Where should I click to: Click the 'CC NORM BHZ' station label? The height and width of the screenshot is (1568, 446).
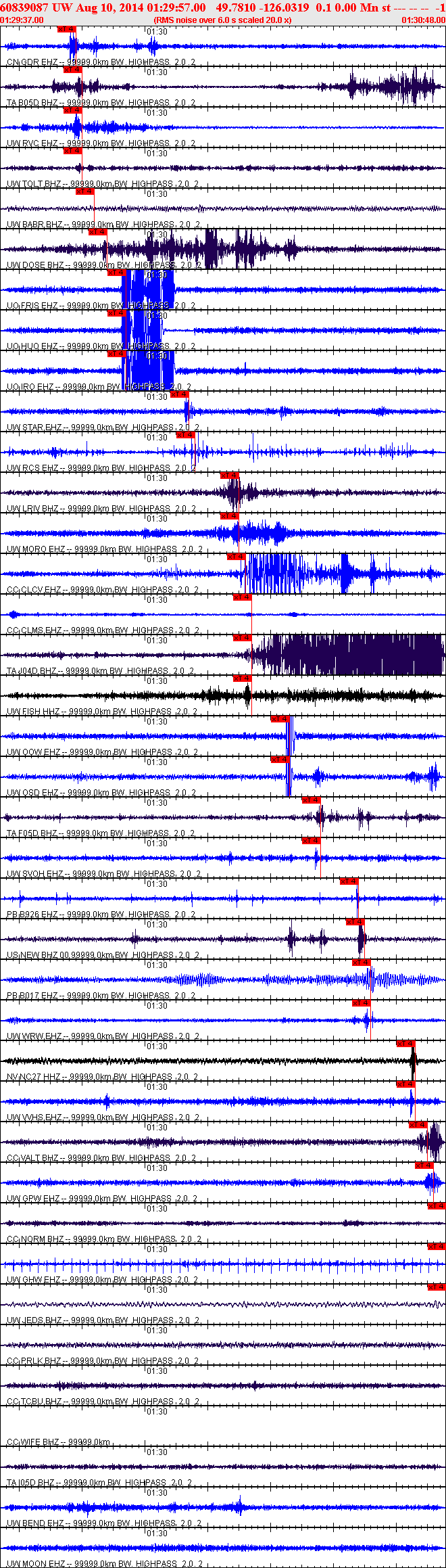(x=35, y=1239)
